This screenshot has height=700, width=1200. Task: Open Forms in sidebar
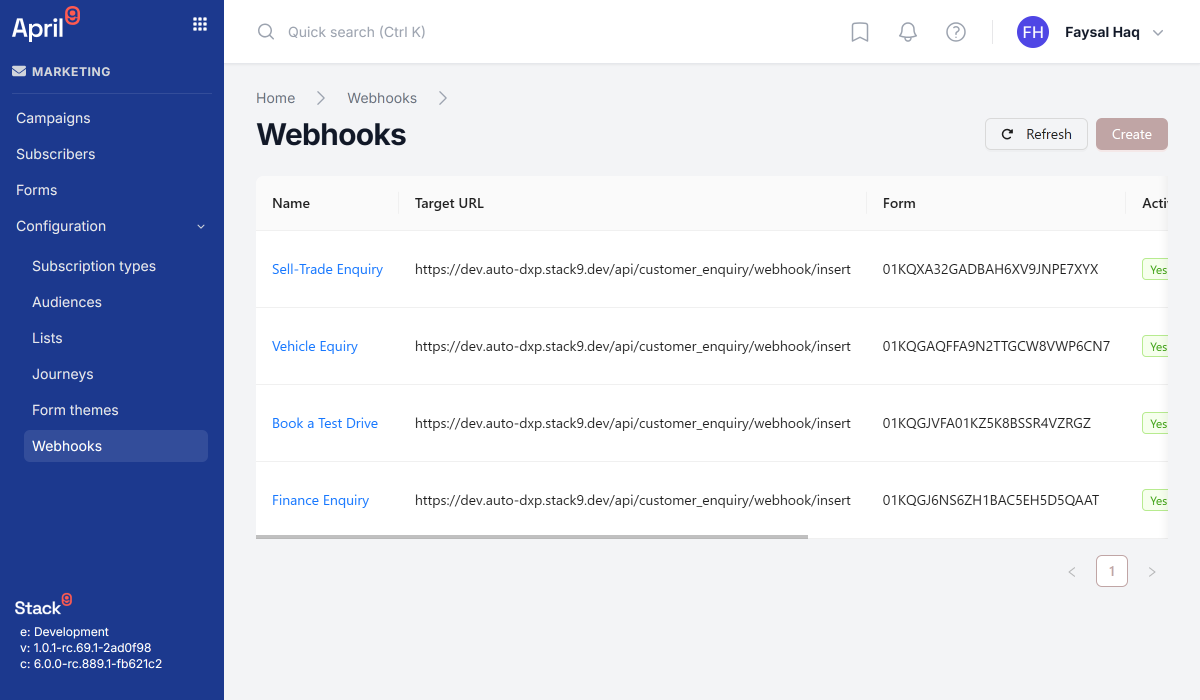coord(112,190)
